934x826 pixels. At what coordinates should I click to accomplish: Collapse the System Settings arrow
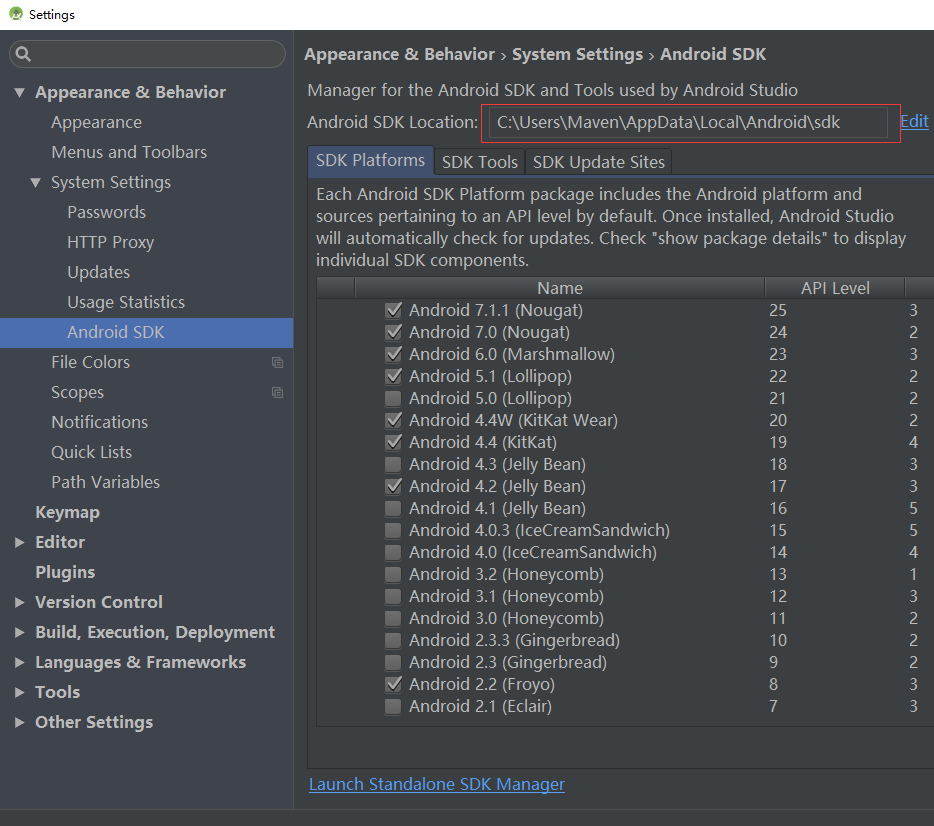pos(36,182)
